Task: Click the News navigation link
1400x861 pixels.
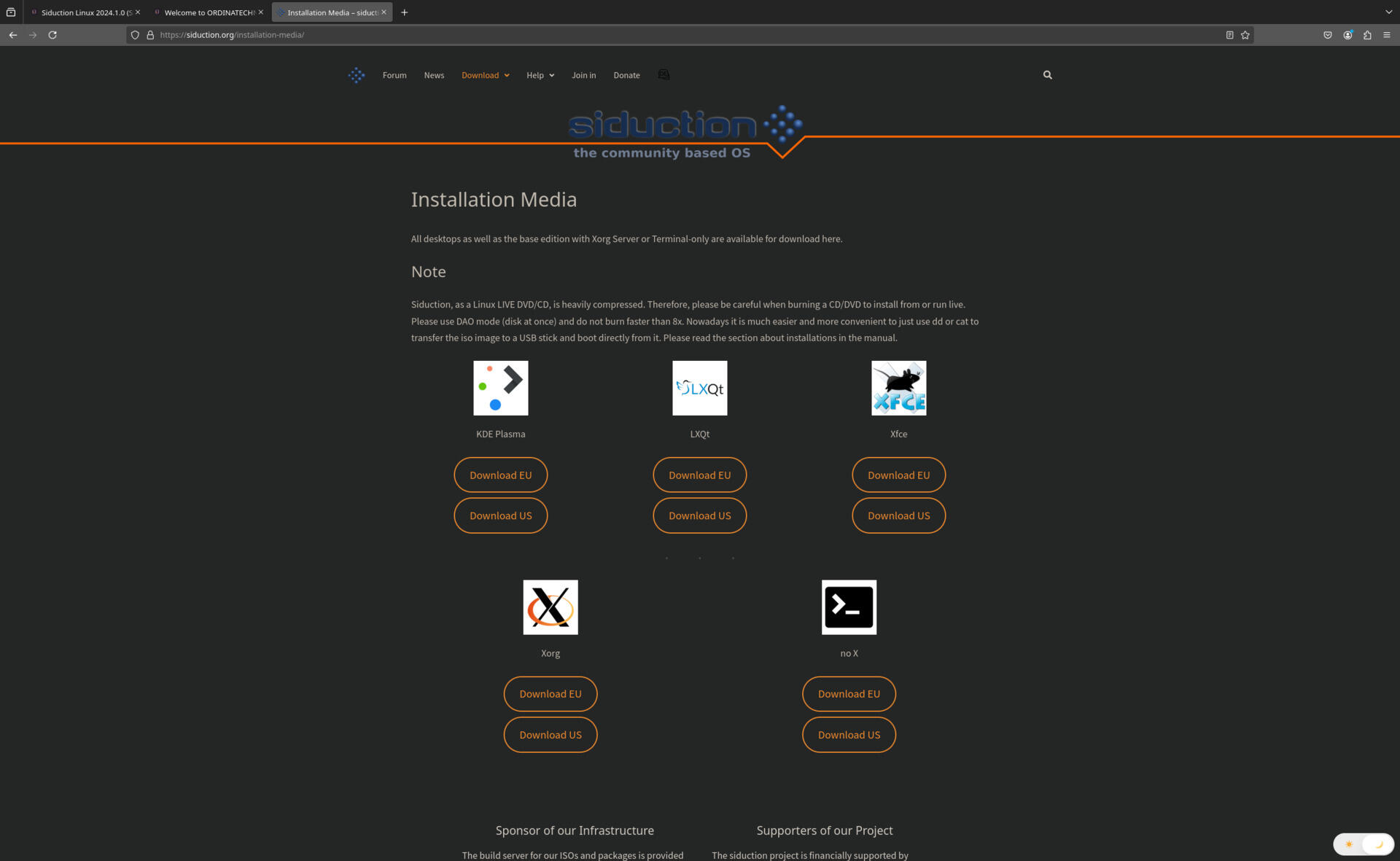Action: [434, 75]
